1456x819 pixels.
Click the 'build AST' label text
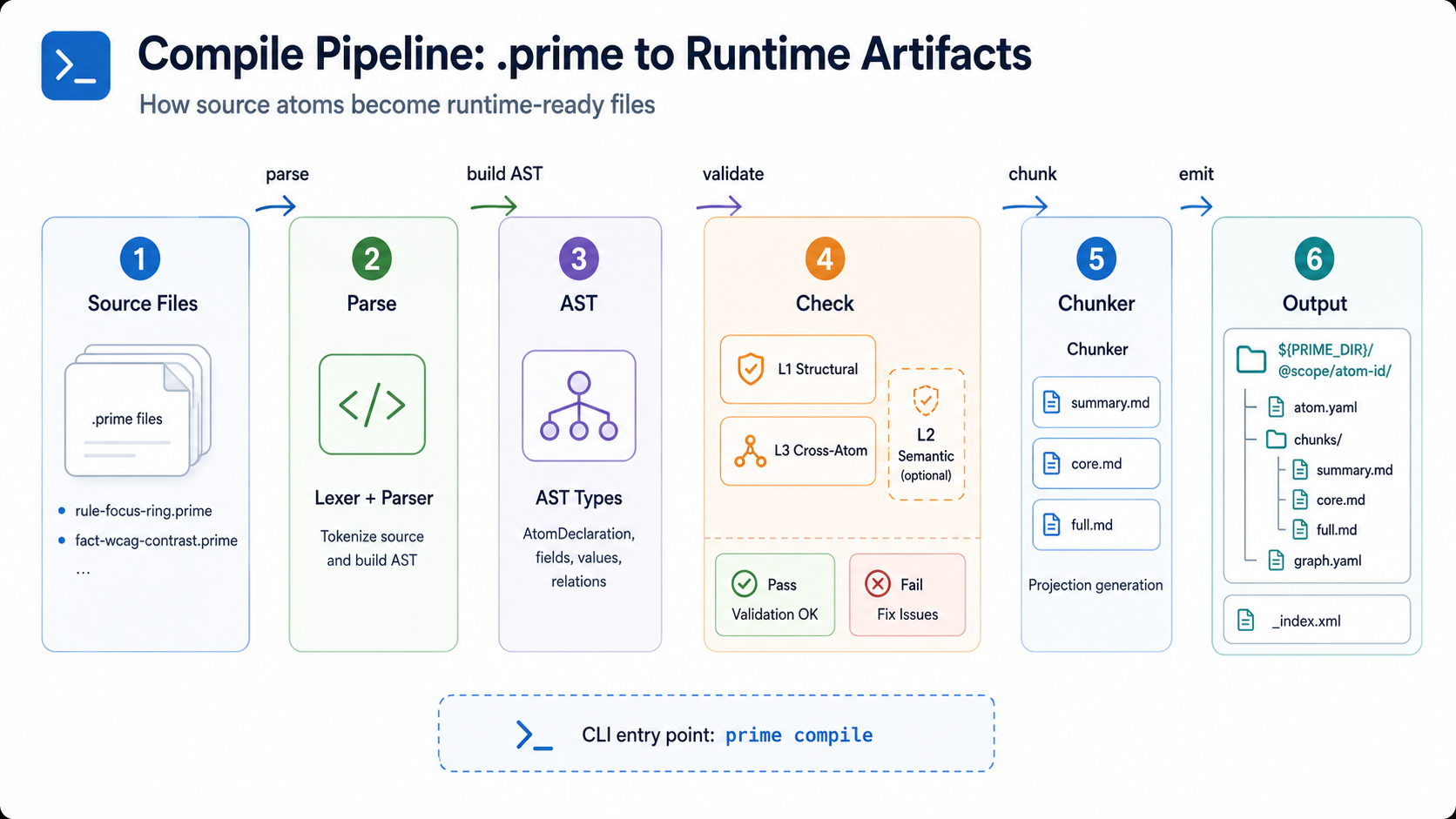504,174
